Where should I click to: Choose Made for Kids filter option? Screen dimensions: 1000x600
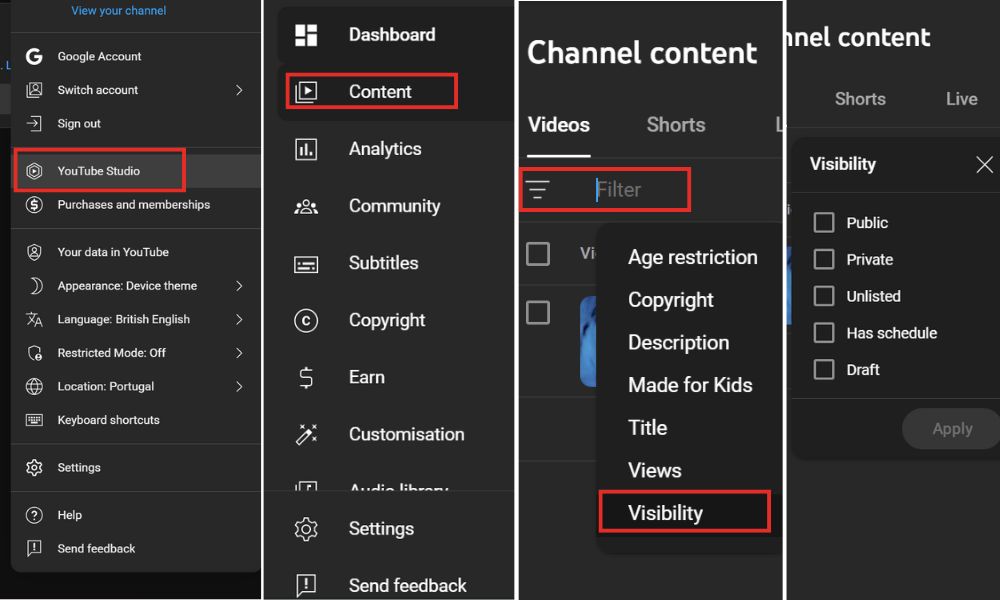690,385
